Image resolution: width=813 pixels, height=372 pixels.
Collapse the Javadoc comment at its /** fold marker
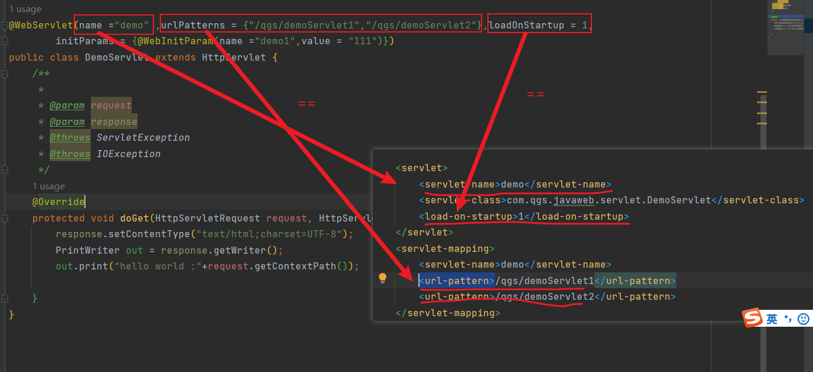click(x=4, y=74)
